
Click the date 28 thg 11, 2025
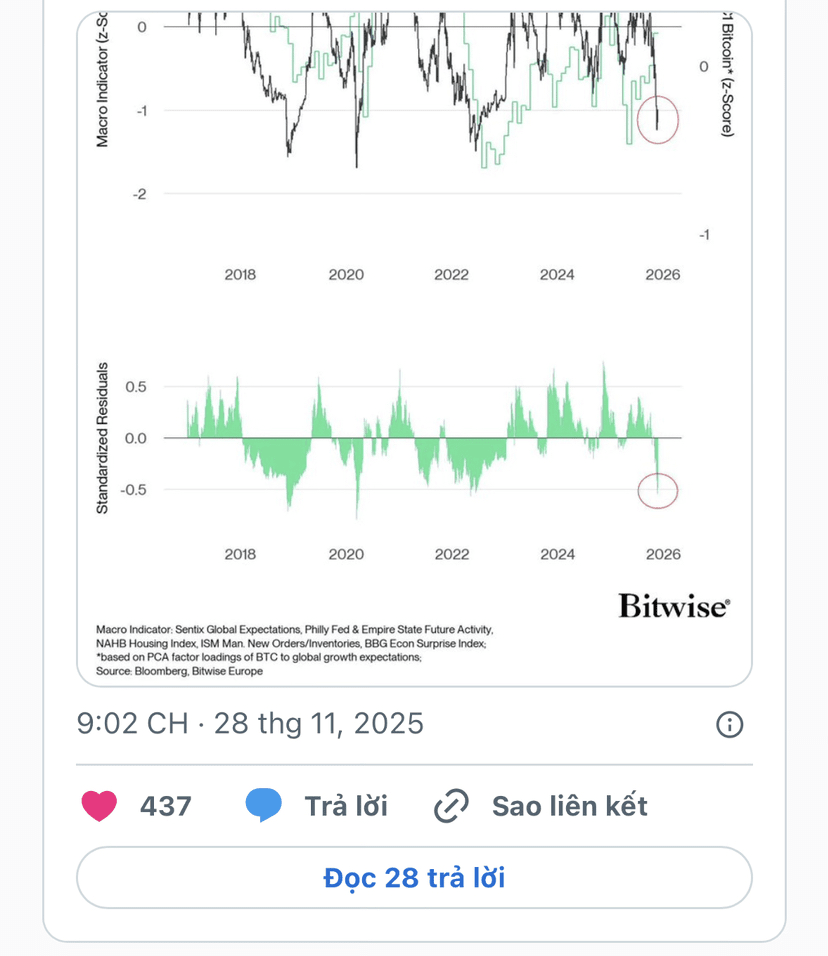pos(318,724)
